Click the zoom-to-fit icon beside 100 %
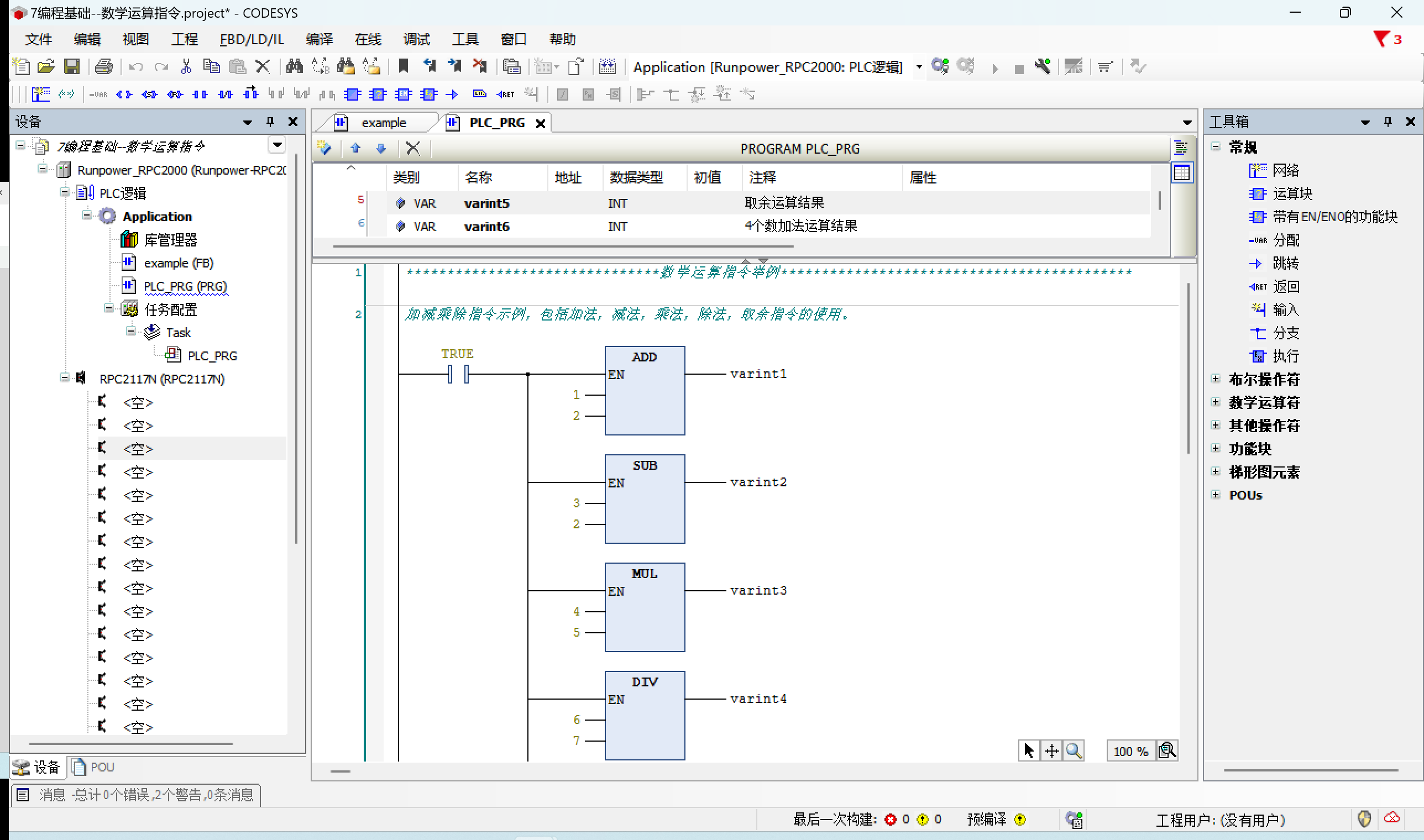This screenshot has width=1424, height=840. tap(1168, 751)
